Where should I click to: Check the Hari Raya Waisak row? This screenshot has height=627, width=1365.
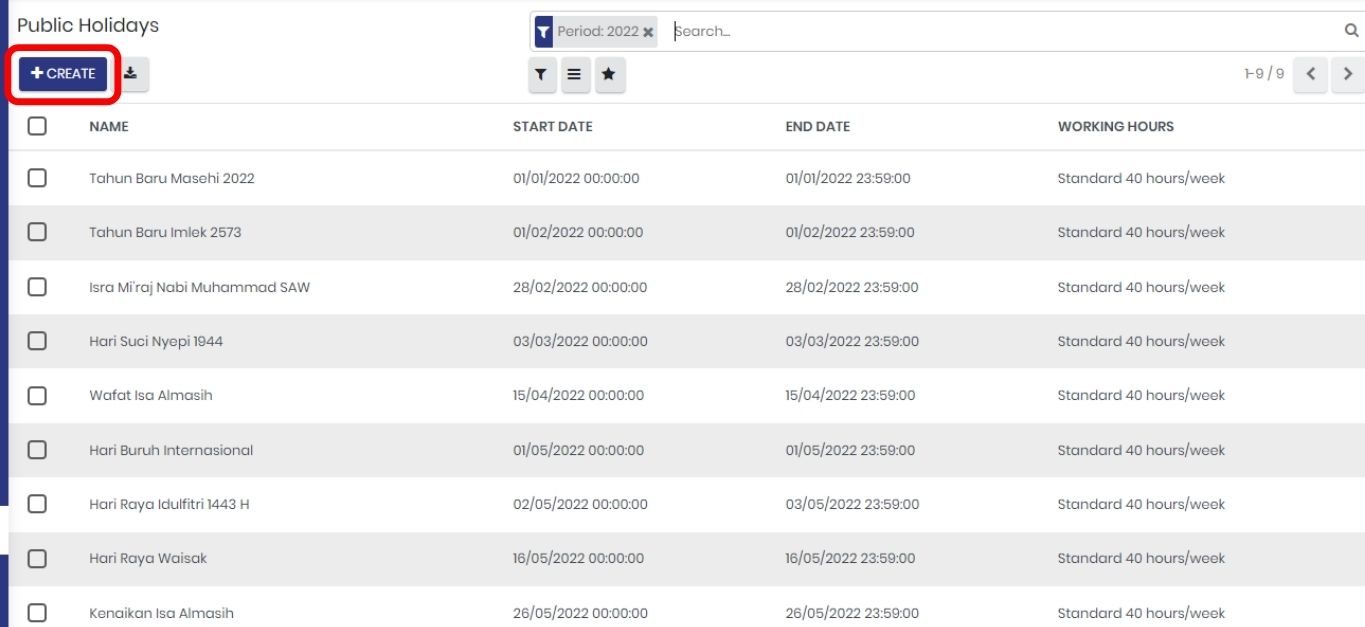click(x=37, y=558)
